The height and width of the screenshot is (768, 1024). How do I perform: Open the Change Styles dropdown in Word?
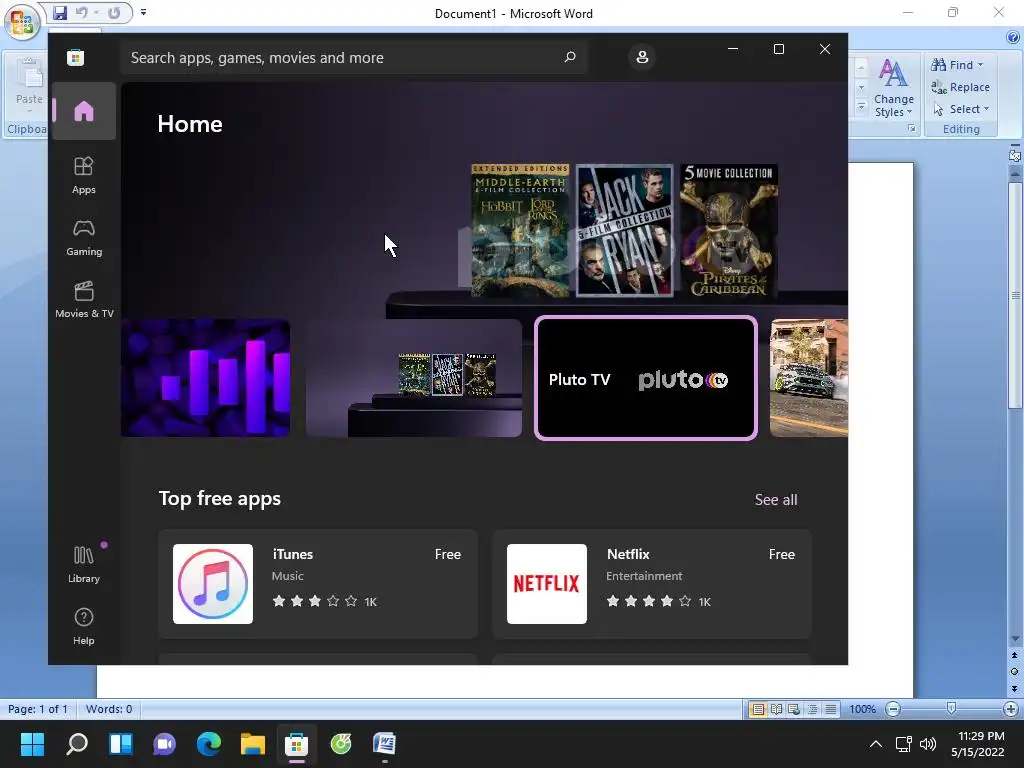pos(894,88)
